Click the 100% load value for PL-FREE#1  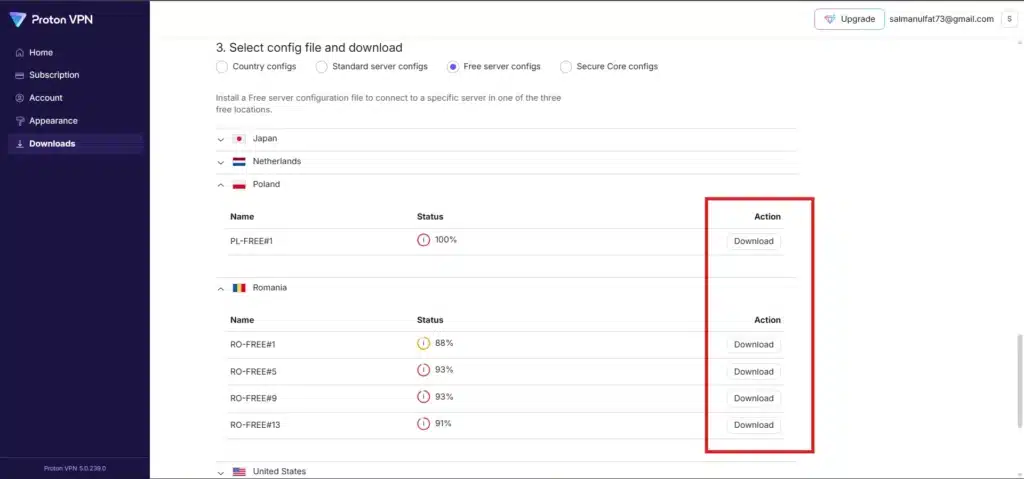coord(446,240)
